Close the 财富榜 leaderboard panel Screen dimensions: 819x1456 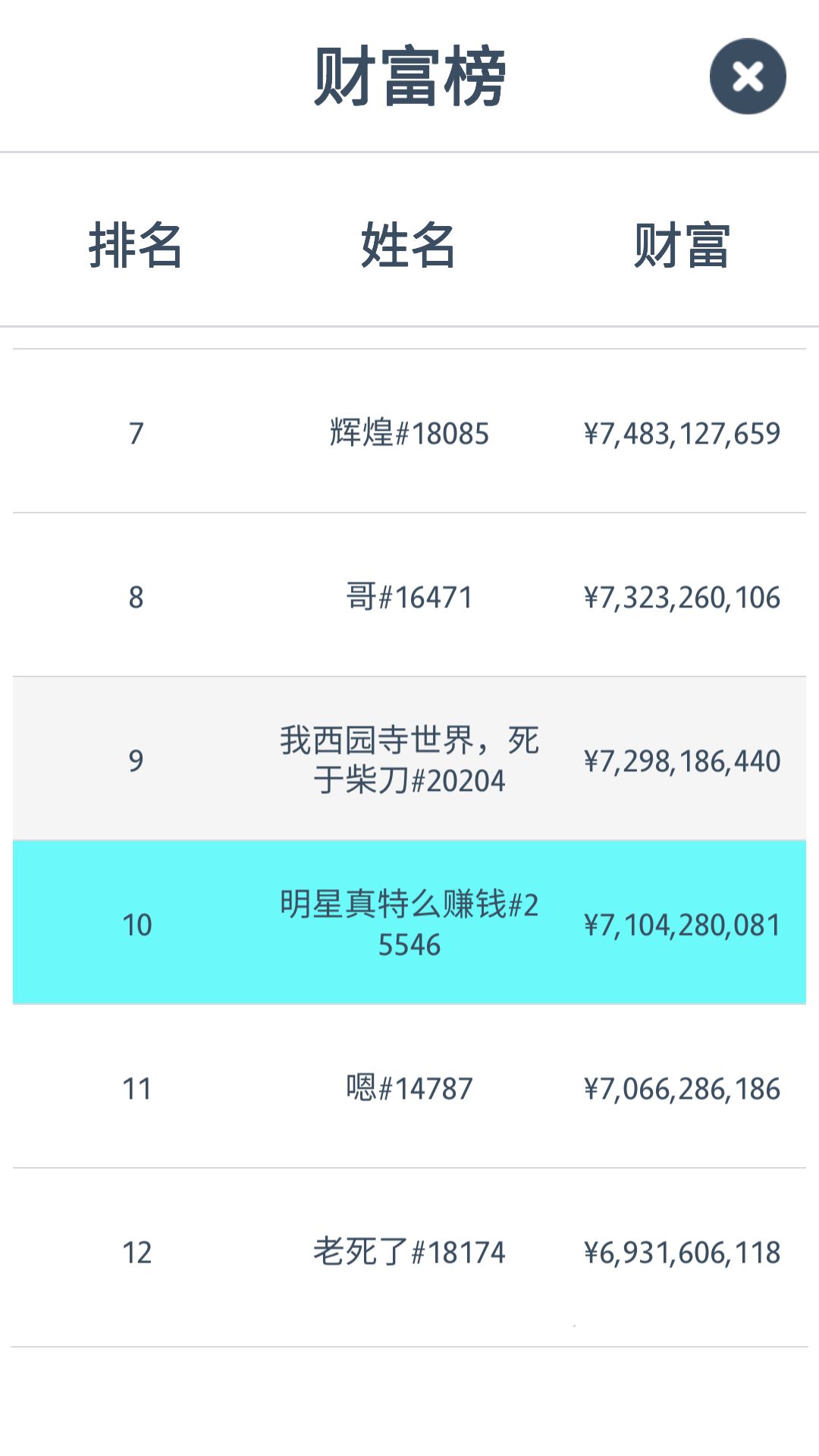tap(748, 77)
